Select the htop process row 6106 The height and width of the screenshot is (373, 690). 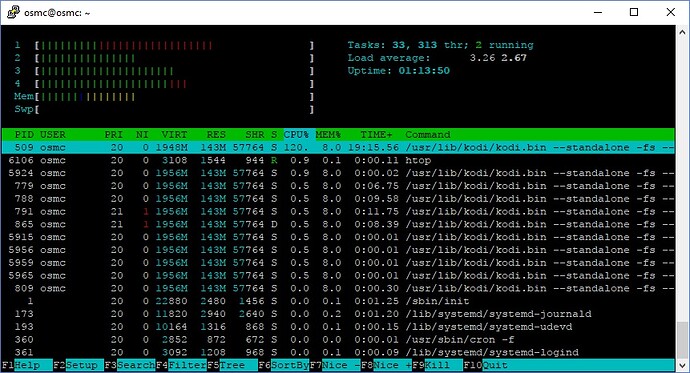[338, 160]
